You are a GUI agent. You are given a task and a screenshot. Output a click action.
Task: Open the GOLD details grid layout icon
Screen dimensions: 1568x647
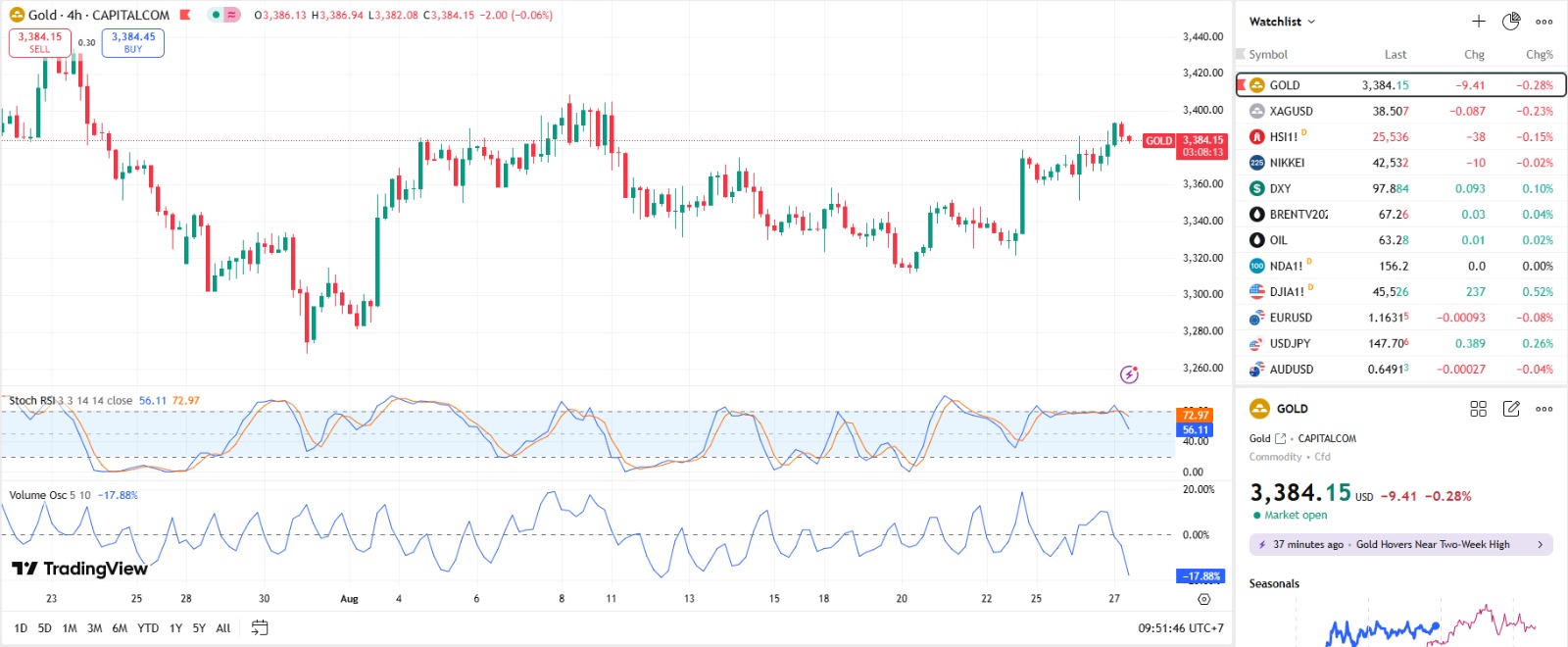click(1478, 409)
